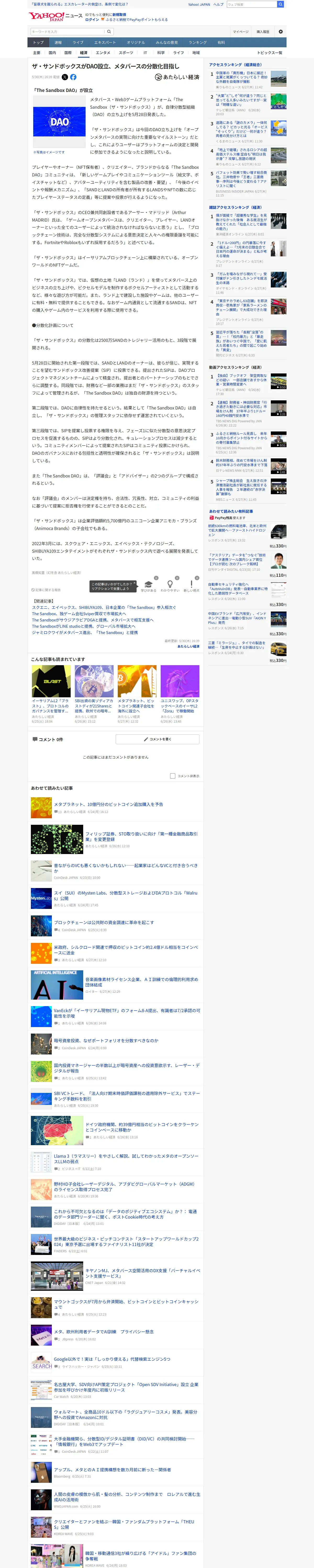Open the 三菱『ミラージュ』 paid article

(237, 645)
